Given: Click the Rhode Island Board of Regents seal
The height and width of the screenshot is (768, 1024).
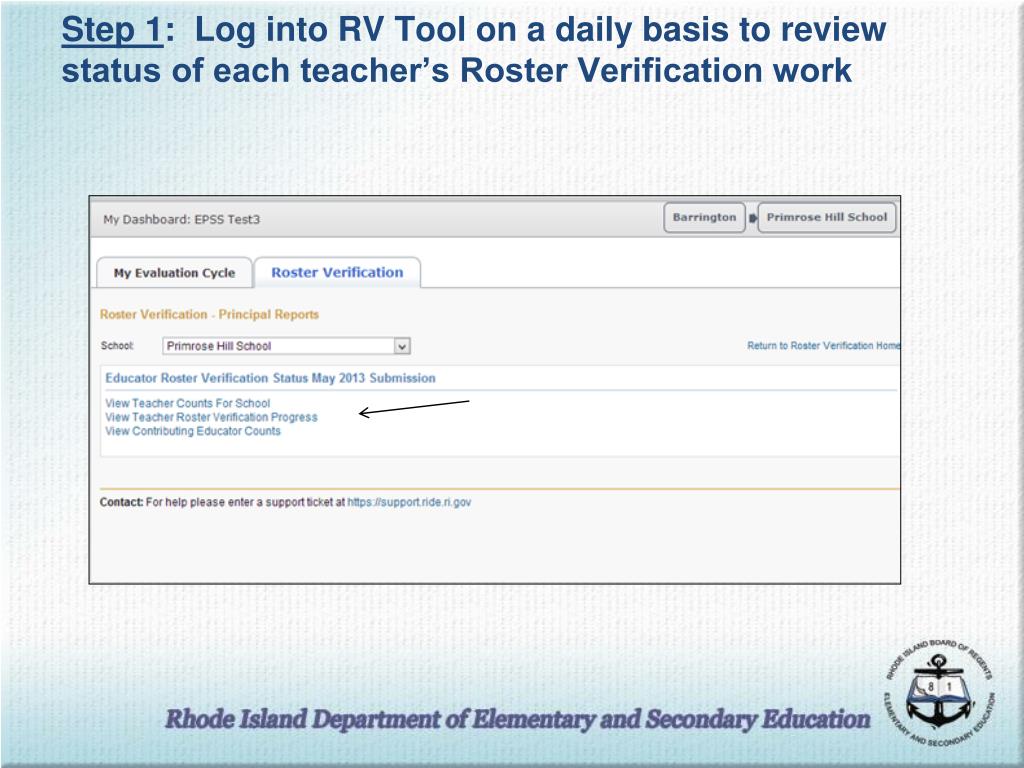Looking at the screenshot, I should coord(940,694).
